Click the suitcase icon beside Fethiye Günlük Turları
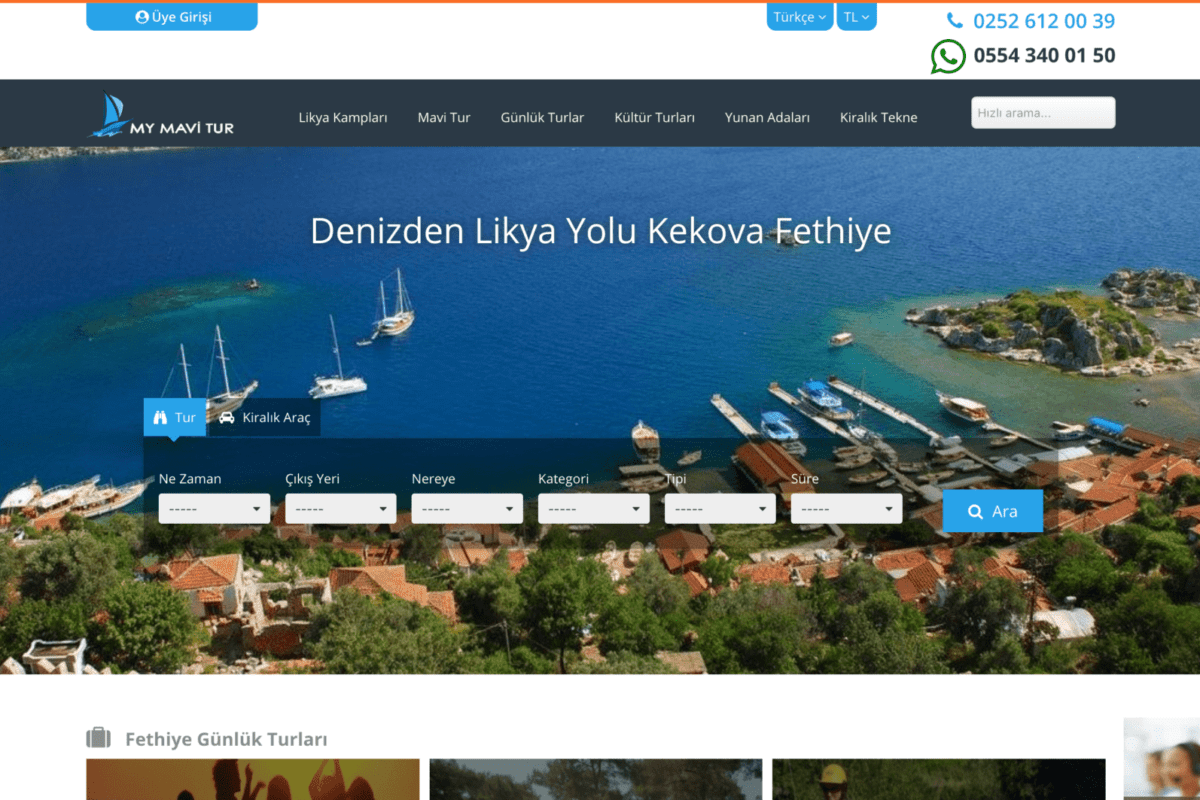The width and height of the screenshot is (1200, 800). coord(98,738)
